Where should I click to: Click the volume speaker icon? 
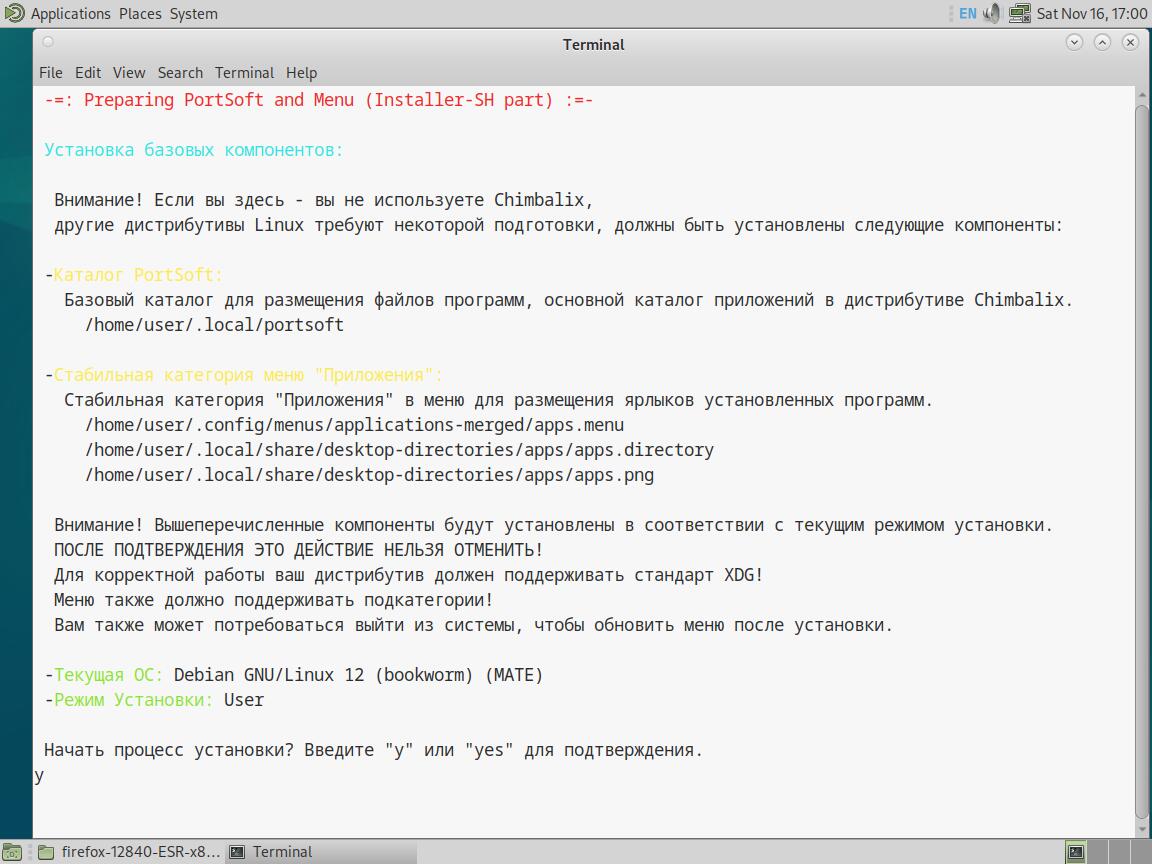pyautogui.click(x=992, y=13)
